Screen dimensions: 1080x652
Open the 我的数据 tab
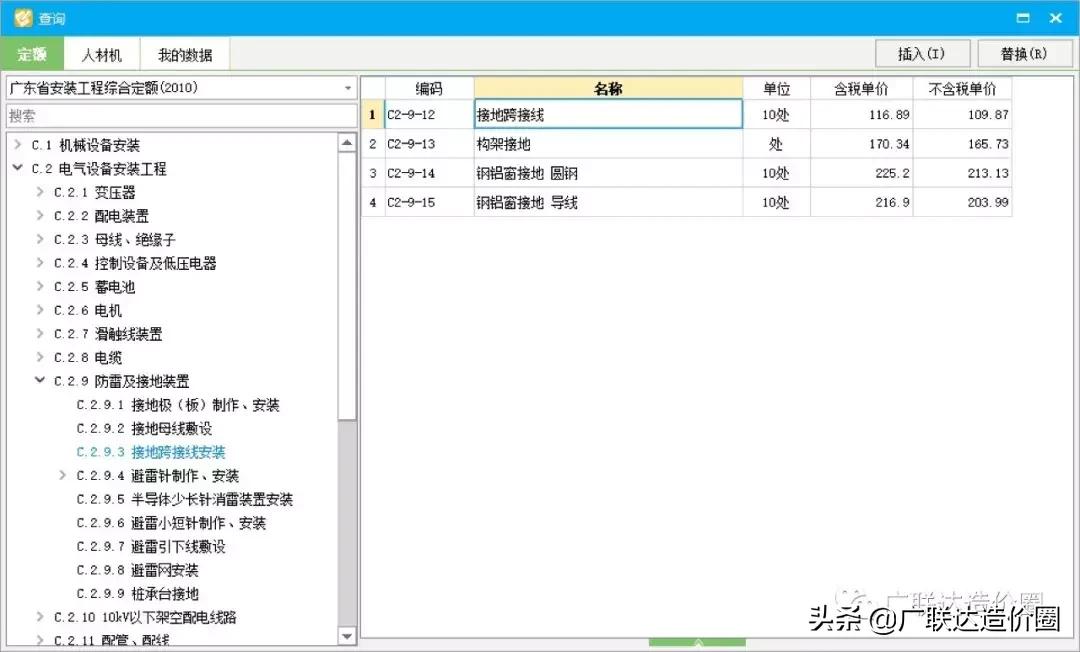(x=185, y=54)
